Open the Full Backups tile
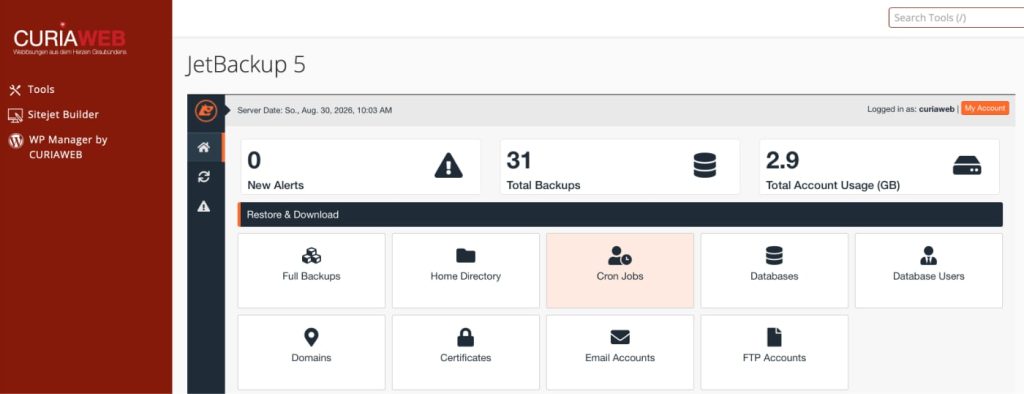This screenshot has height=394, width=1024. point(312,271)
